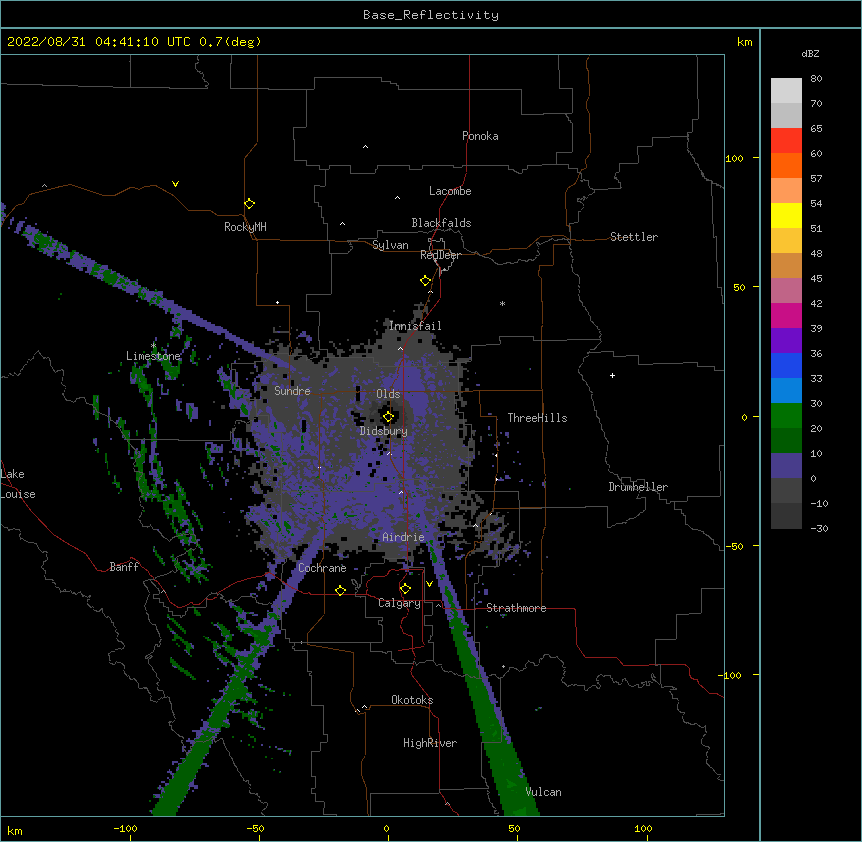Click the Cochrane town label
Viewport: 862px width, 842px height.
(x=322, y=568)
